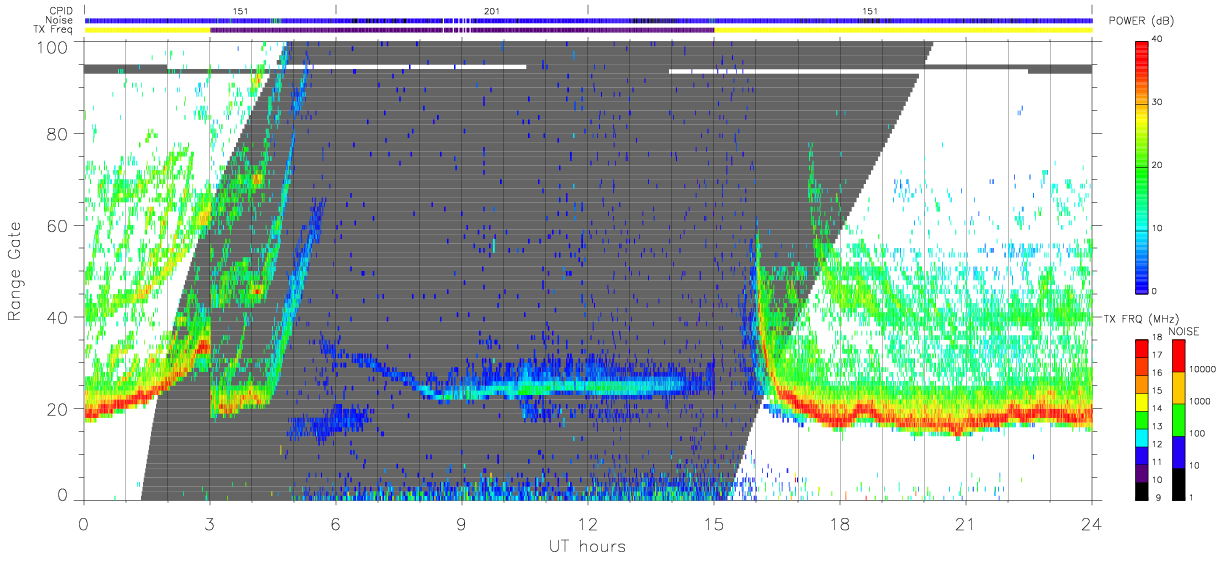Click the rightmost "151" CPID value
The image size is (1228, 567).
(870, 11)
